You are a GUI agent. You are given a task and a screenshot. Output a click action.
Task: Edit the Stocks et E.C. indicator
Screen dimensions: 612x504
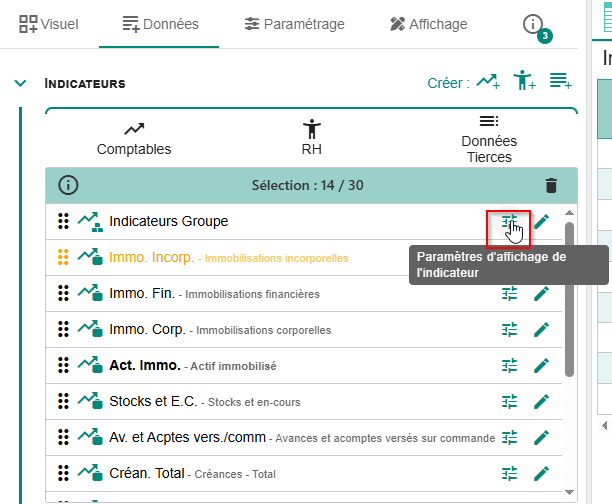click(541, 401)
